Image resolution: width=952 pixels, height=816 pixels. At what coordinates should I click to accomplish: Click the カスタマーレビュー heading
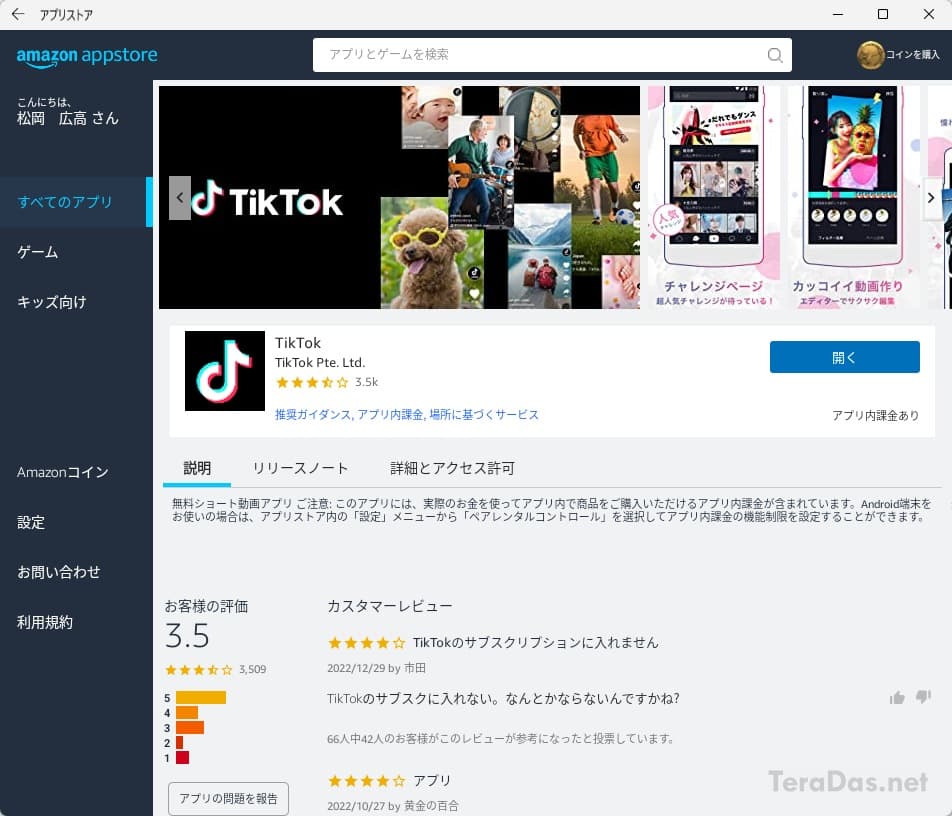(390, 607)
